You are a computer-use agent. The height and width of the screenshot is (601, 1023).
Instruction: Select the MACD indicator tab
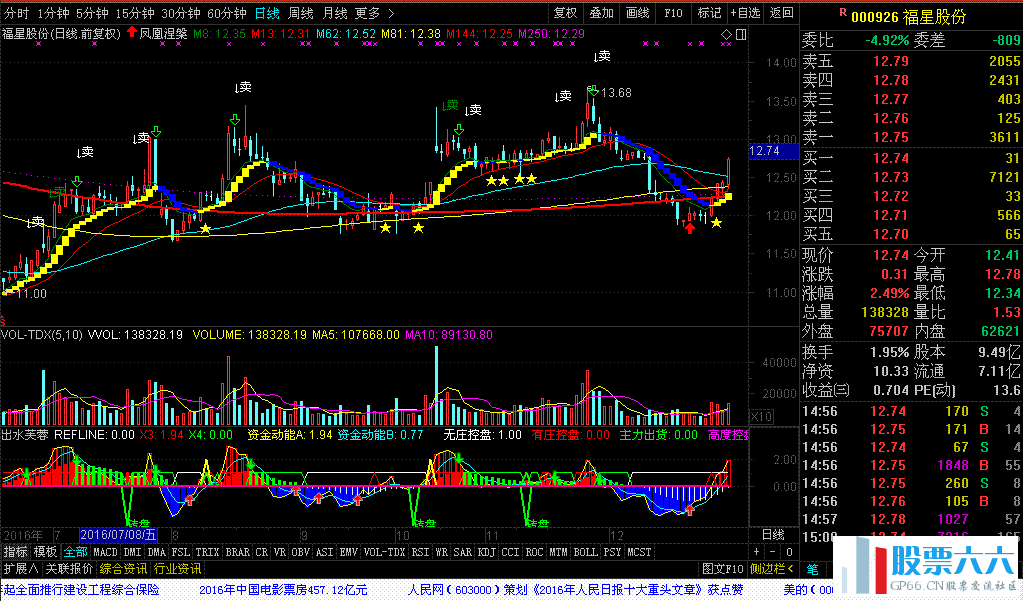(x=105, y=552)
